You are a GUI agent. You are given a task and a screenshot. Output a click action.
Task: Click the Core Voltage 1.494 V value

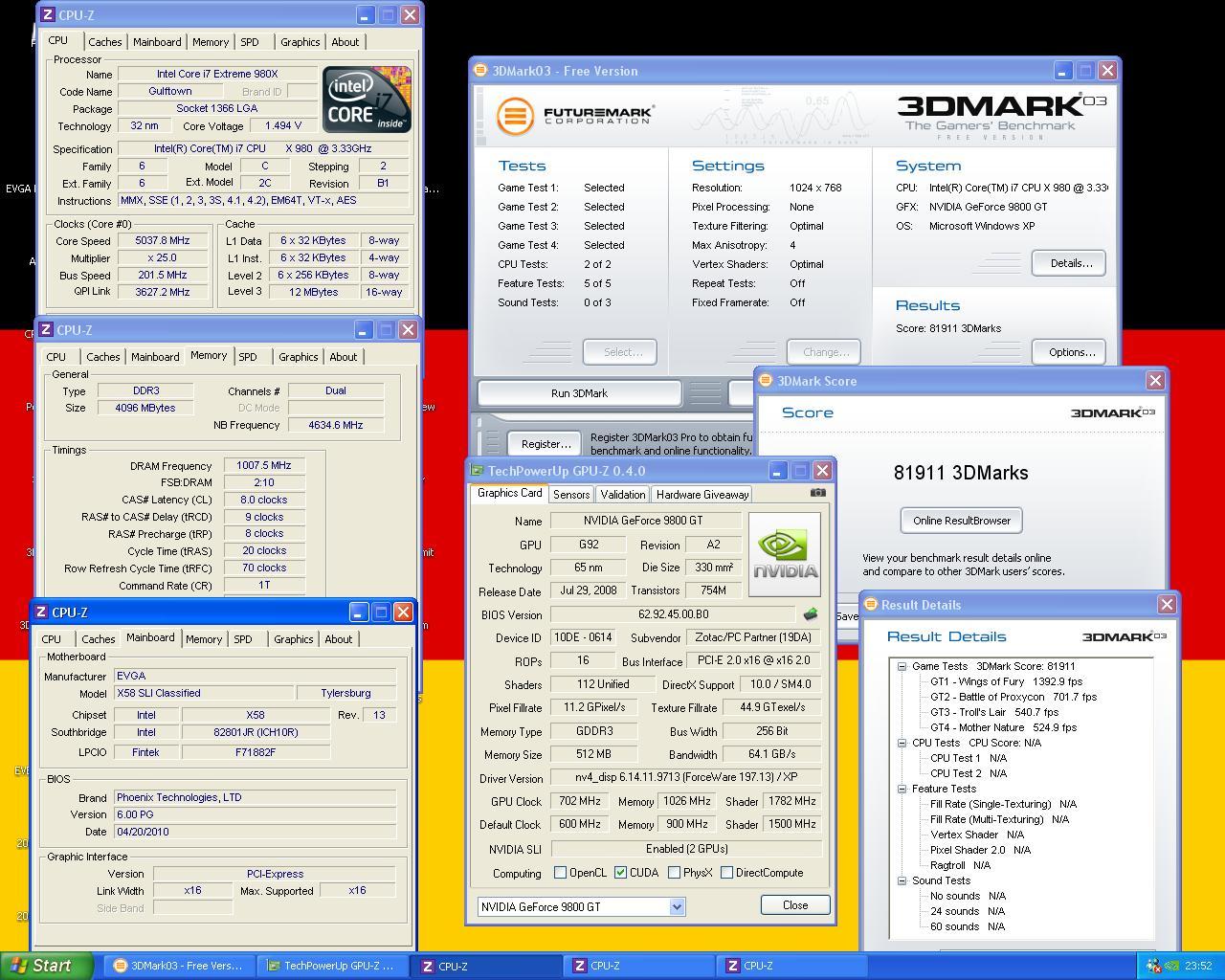pyautogui.click(x=283, y=126)
